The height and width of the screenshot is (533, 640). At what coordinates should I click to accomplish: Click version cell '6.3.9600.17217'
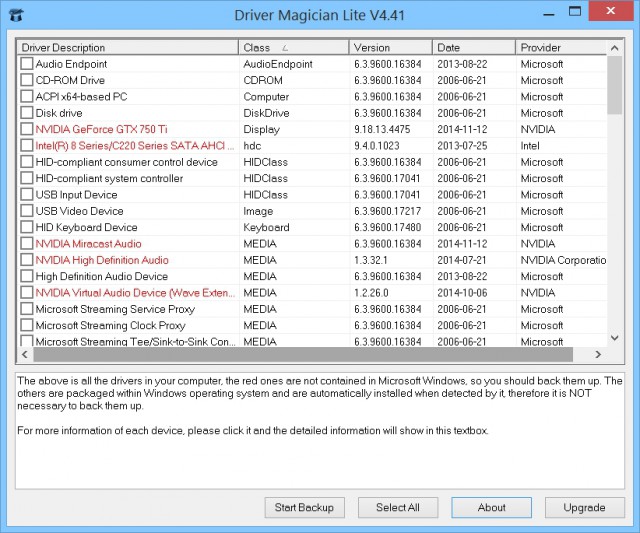[x=388, y=211]
